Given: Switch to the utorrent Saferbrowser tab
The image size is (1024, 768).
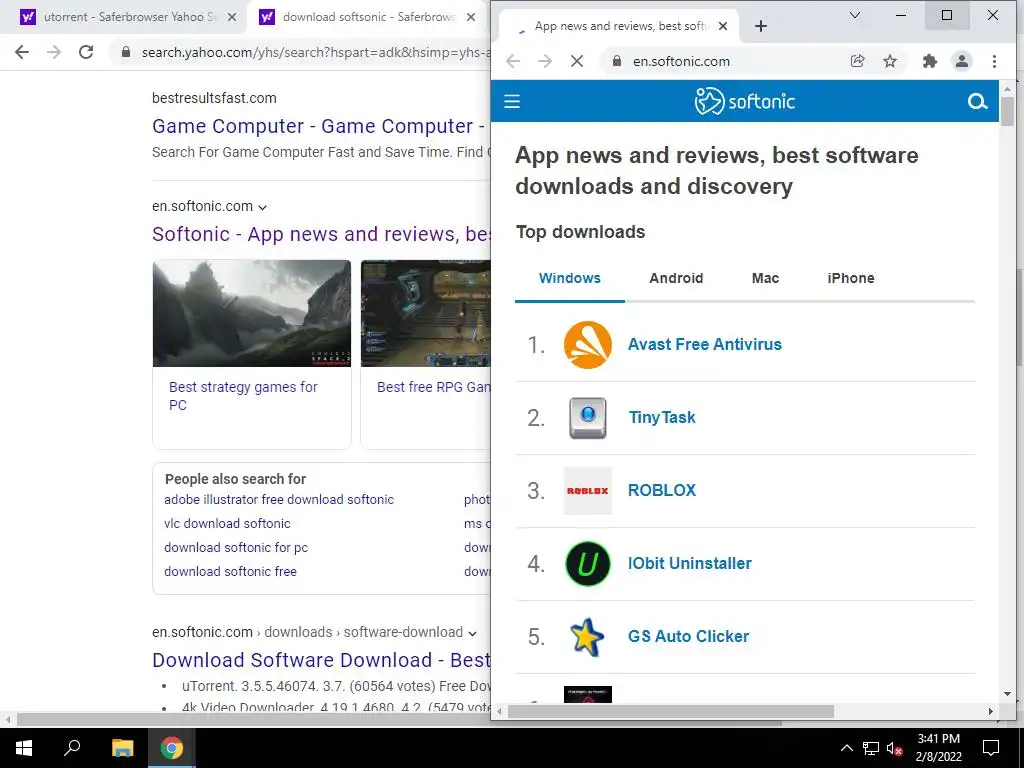Looking at the screenshot, I should coord(124,18).
